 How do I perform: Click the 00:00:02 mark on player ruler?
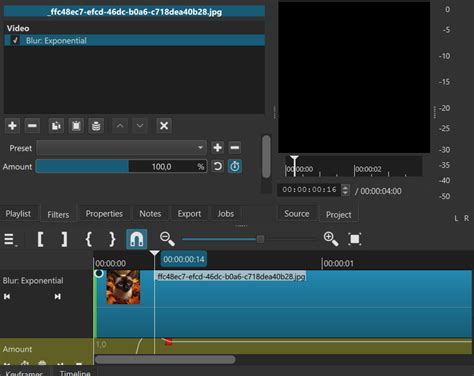(368, 169)
